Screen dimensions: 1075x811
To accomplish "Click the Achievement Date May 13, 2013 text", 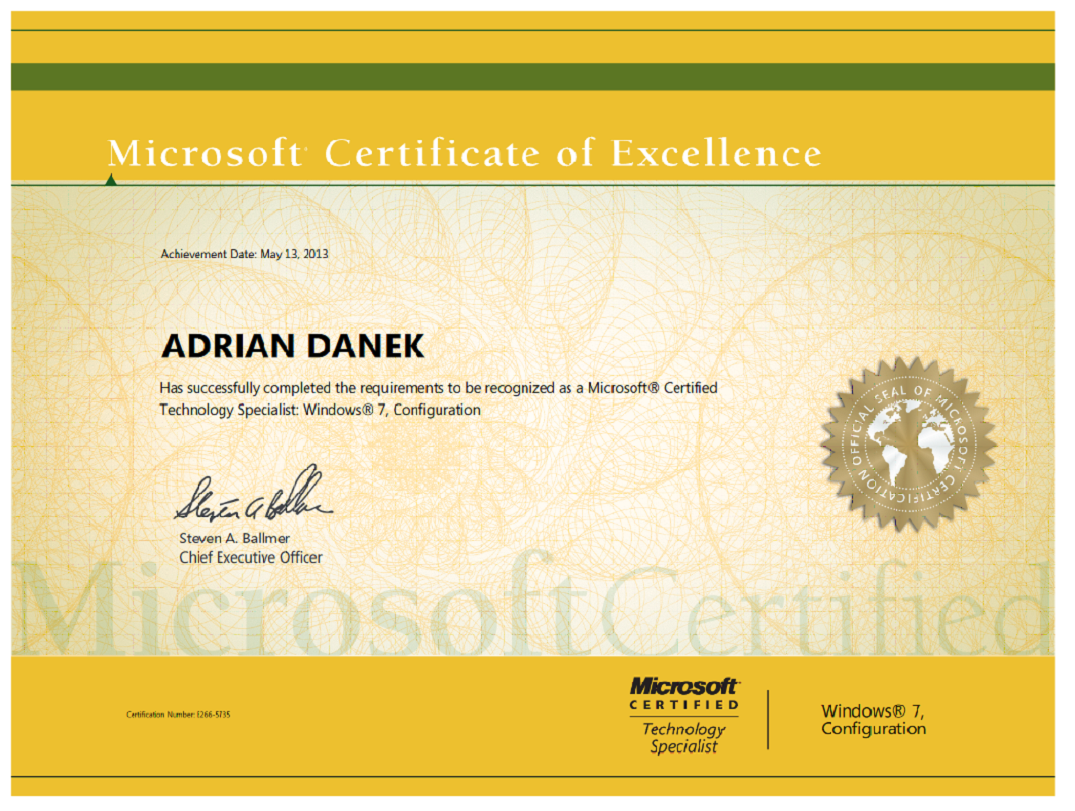I will [244, 254].
